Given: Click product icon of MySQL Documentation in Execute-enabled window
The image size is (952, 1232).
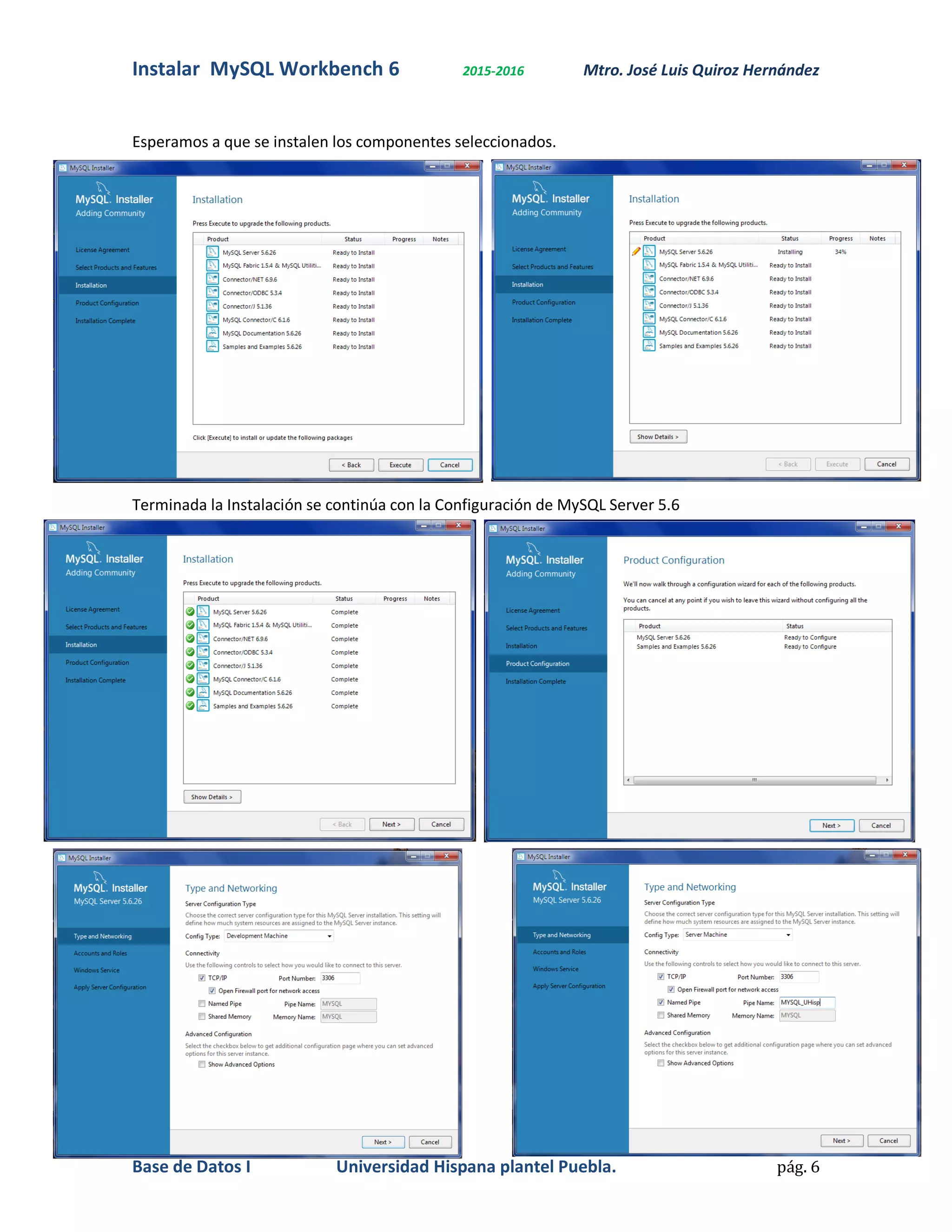Looking at the screenshot, I should tap(212, 333).
